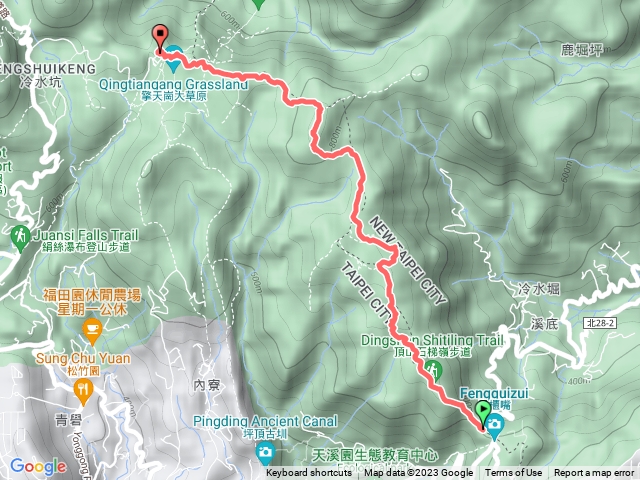The width and height of the screenshot is (640, 480).
Task: Open Keyboard shortcuts
Action: tap(309, 473)
